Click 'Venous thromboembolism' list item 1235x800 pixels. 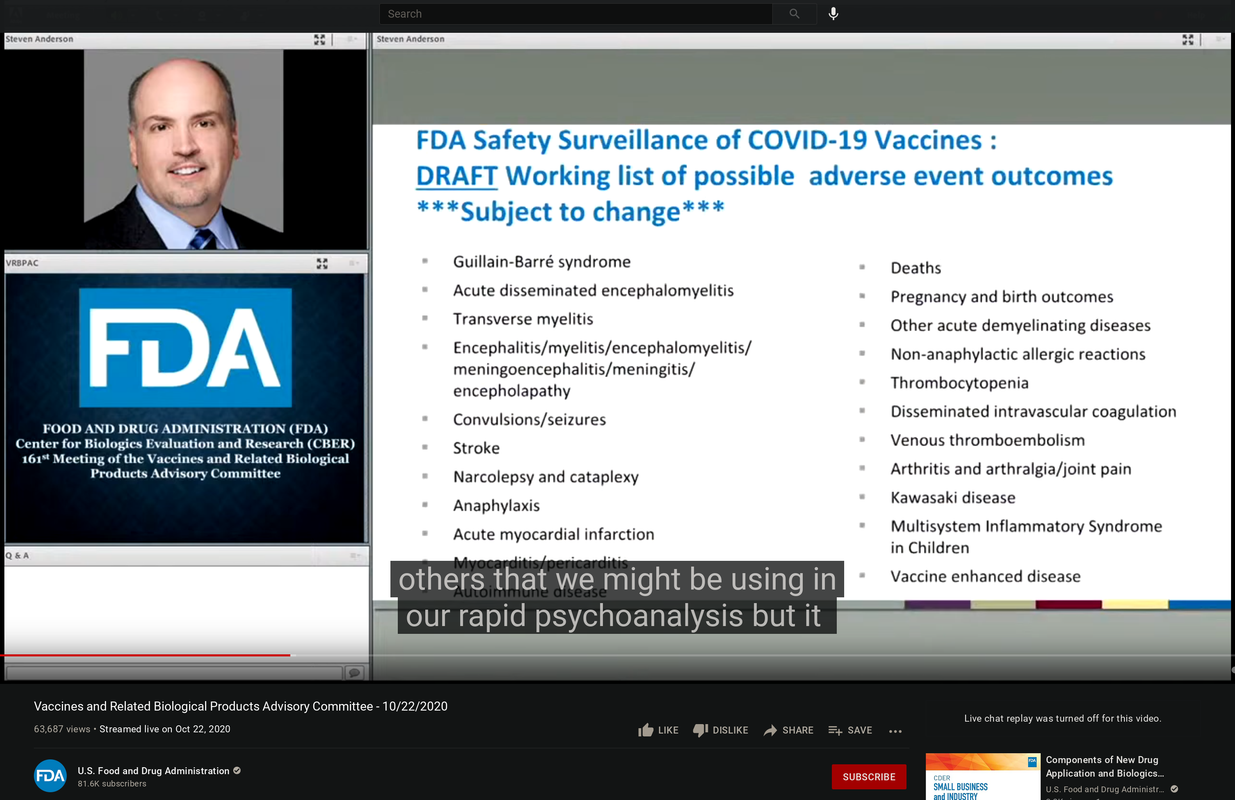tap(988, 440)
